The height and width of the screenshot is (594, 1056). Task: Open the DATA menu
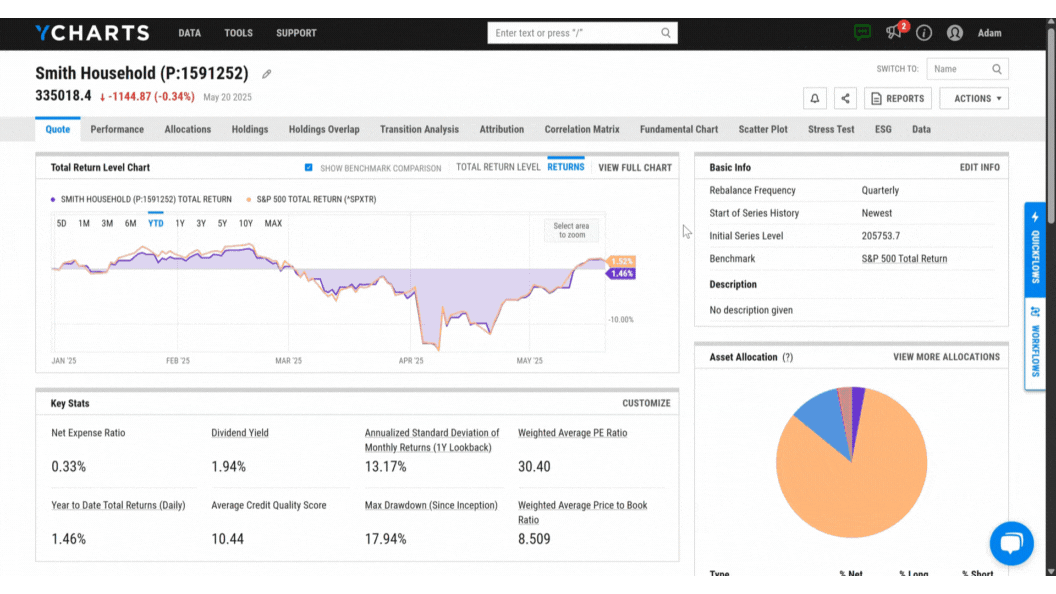coord(189,33)
